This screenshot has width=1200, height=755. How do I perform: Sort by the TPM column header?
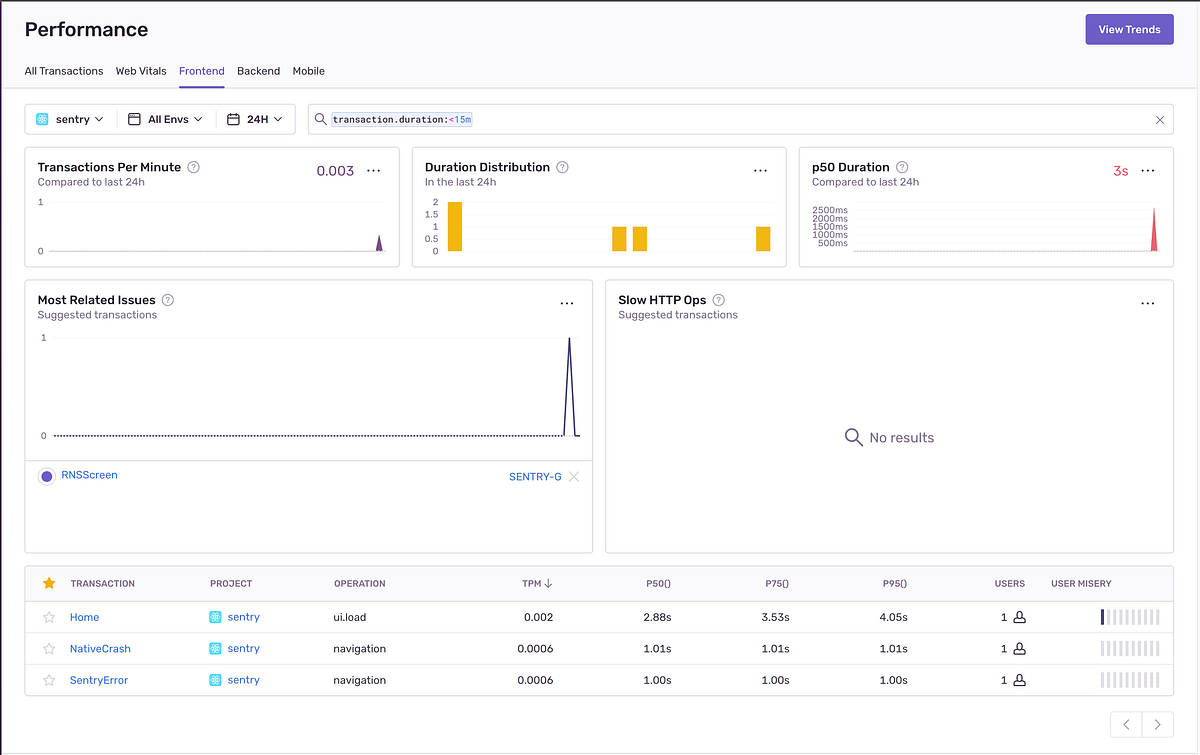point(537,583)
